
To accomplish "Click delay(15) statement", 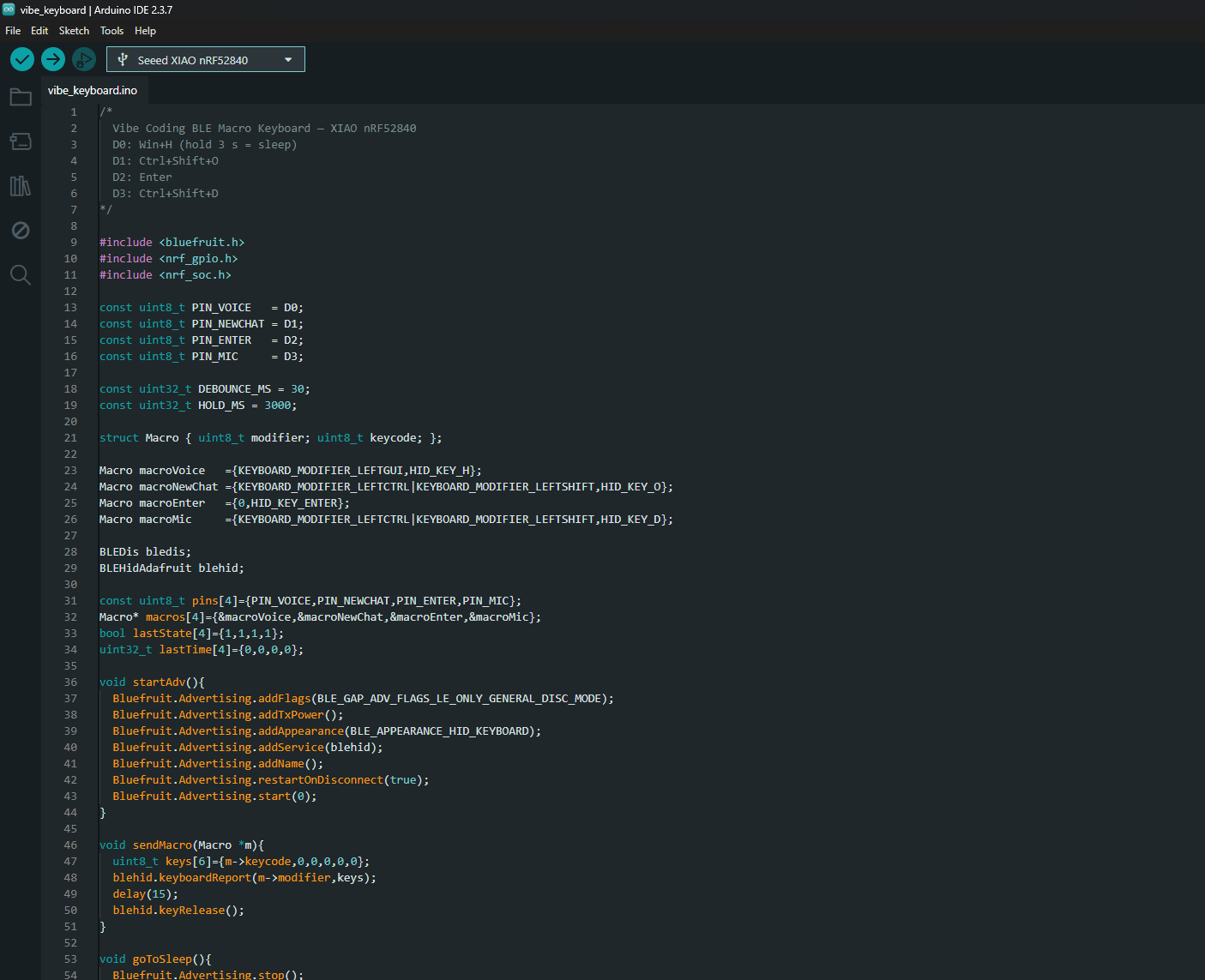I will (145, 894).
